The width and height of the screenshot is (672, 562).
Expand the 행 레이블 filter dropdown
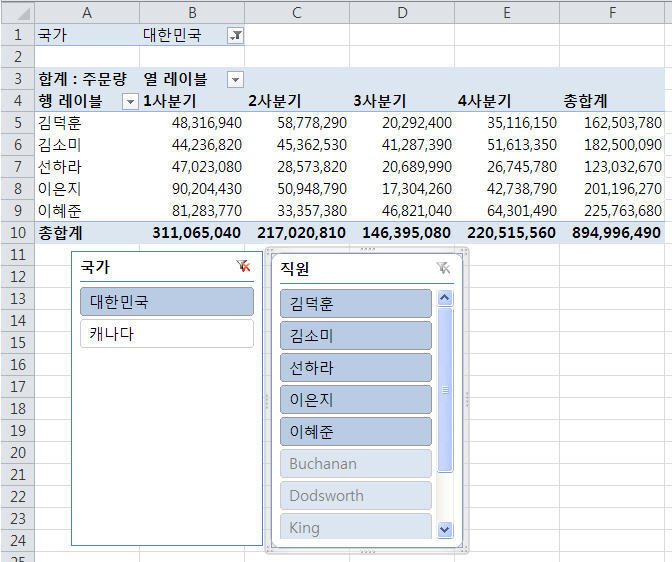pyautogui.click(x=130, y=101)
